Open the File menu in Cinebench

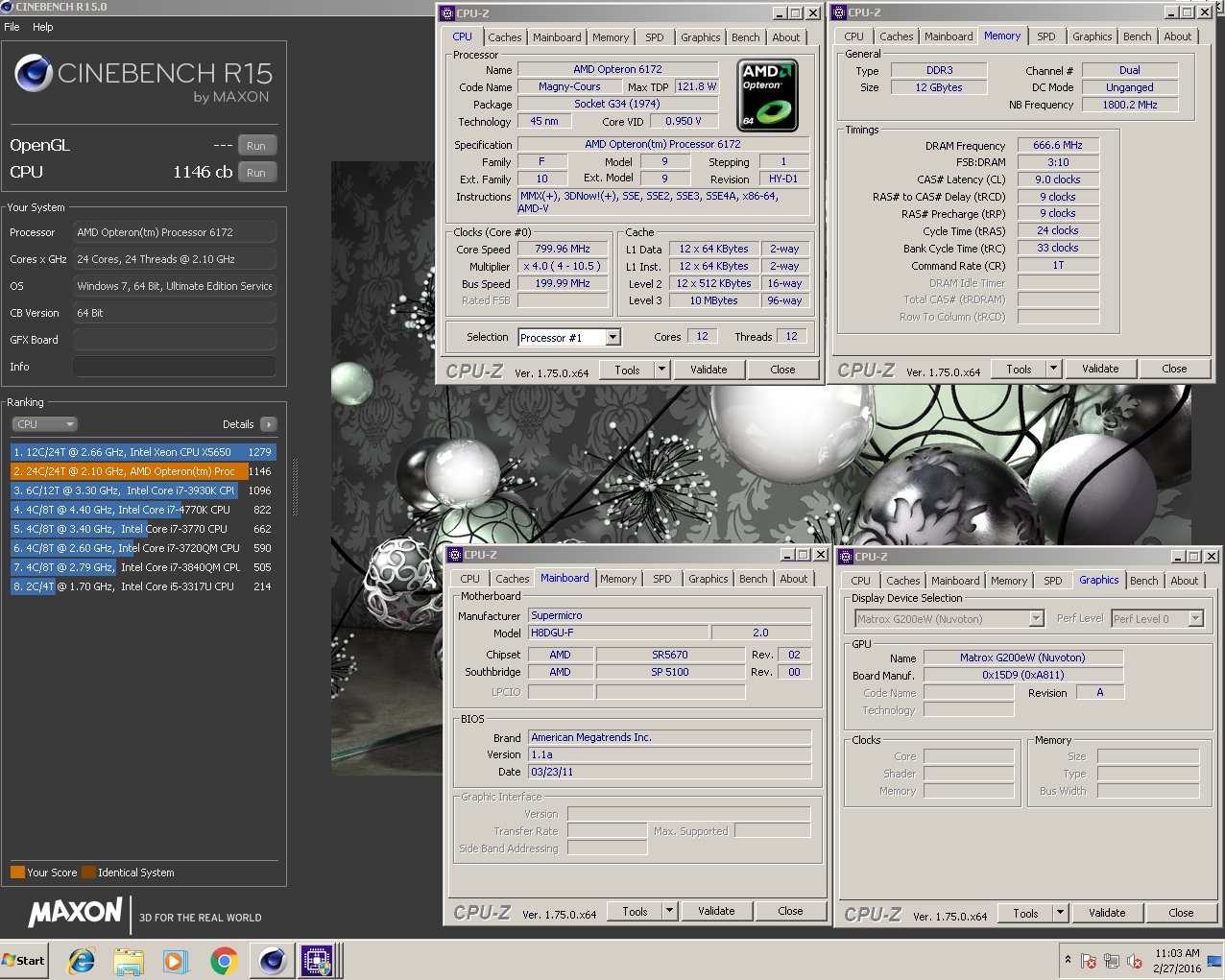pyautogui.click(x=12, y=27)
